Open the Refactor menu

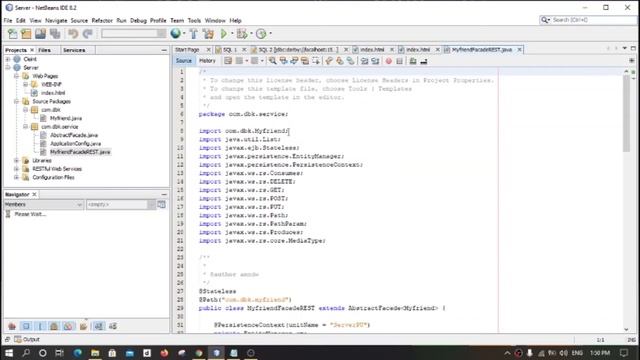[x=102, y=20]
